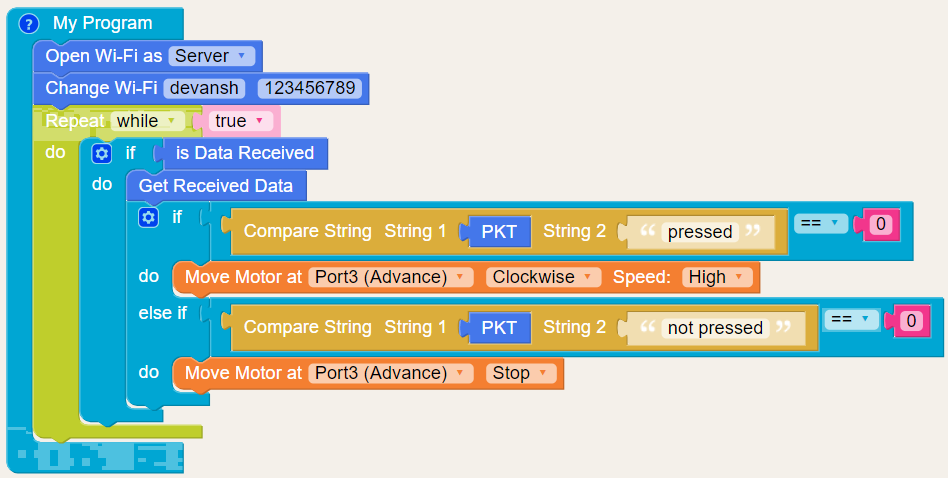Open the Wi-Fi mode dropdown showing Server
Viewport: 948px width, 478px height.
(212, 56)
